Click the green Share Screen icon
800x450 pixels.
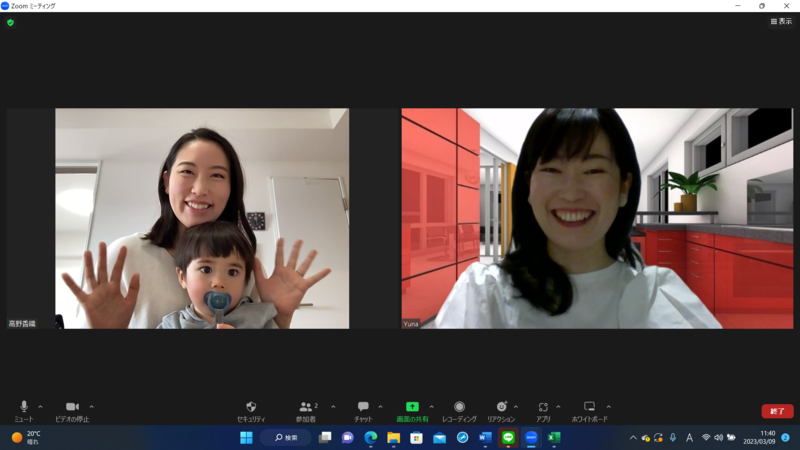point(412,407)
